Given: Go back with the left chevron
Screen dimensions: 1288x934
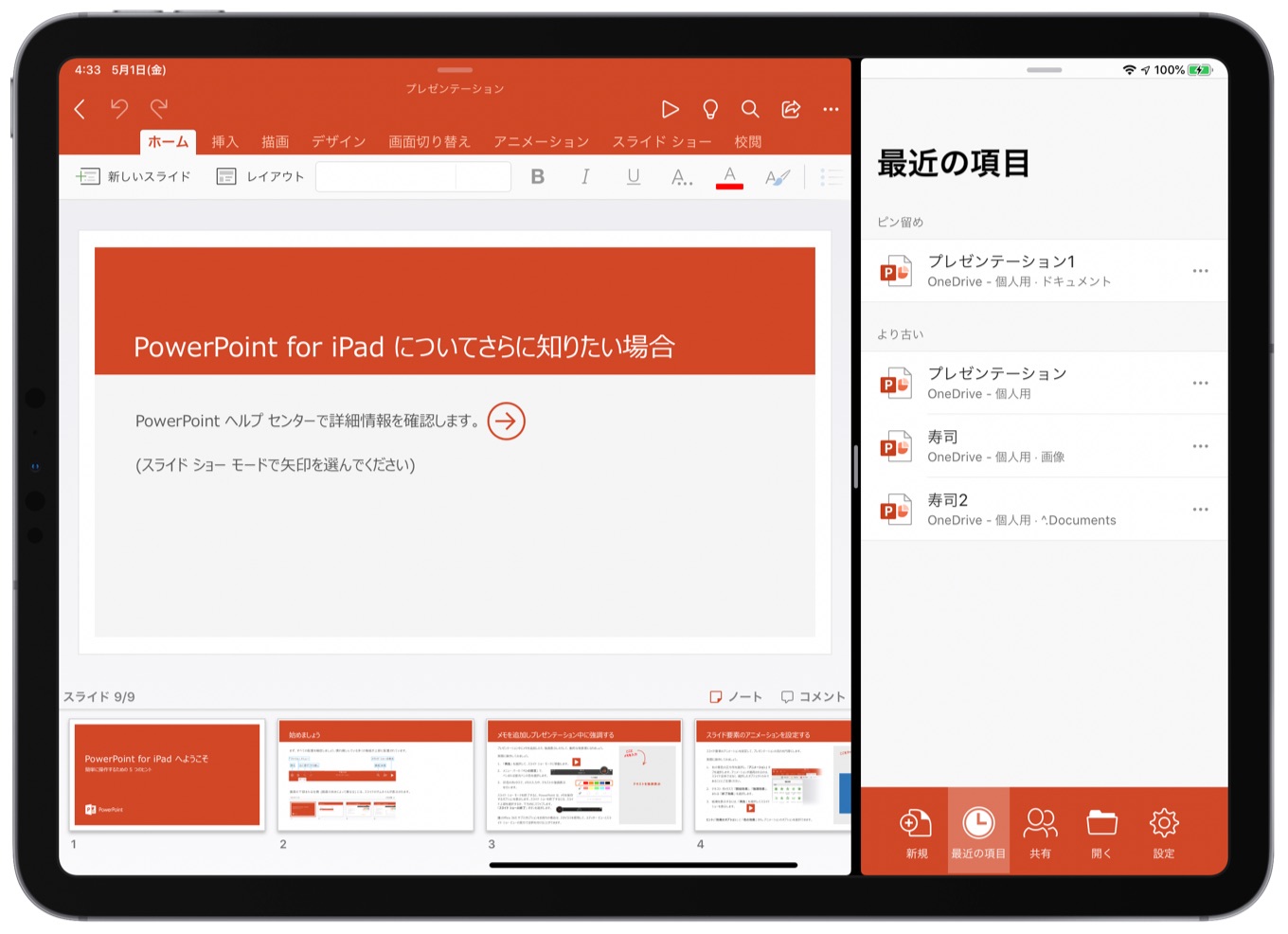Looking at the screenshot, I should click(80, 110).
